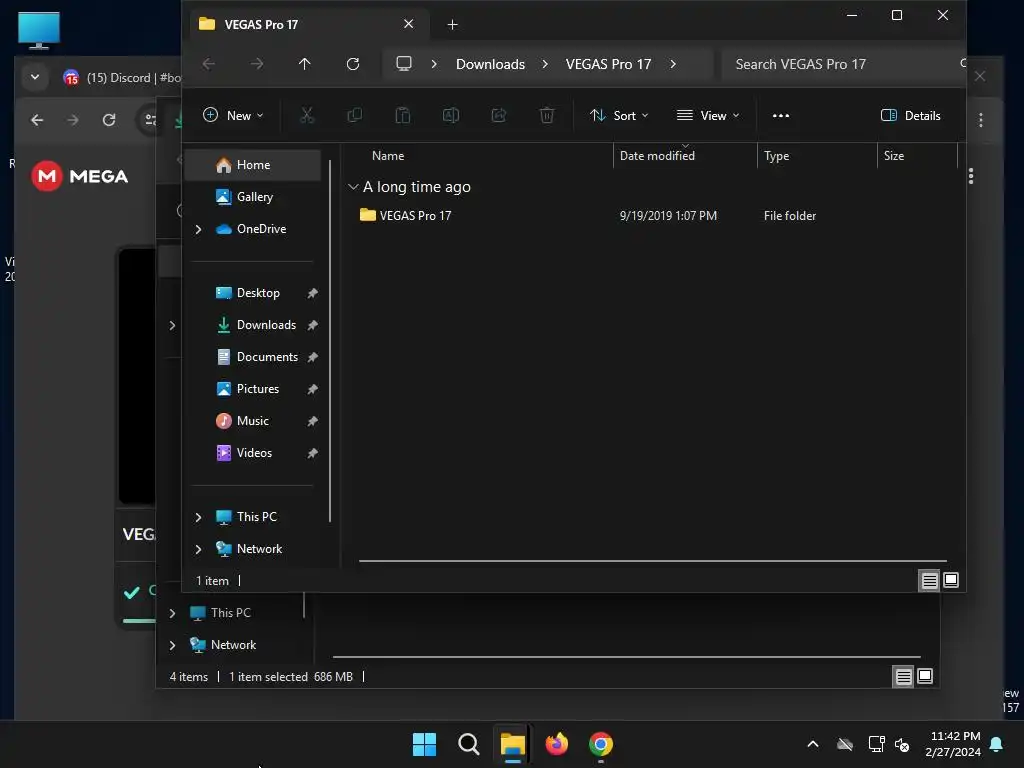The width and height of the screenshot is (1024, 768).
Task: Toggle the Details pane button
Action: 910,116
